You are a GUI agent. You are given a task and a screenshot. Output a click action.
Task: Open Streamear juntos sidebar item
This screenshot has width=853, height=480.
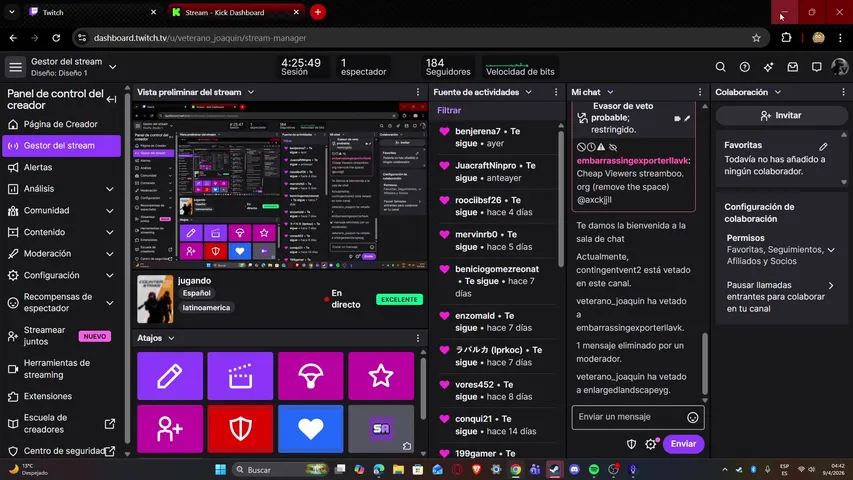pos(61,336)
